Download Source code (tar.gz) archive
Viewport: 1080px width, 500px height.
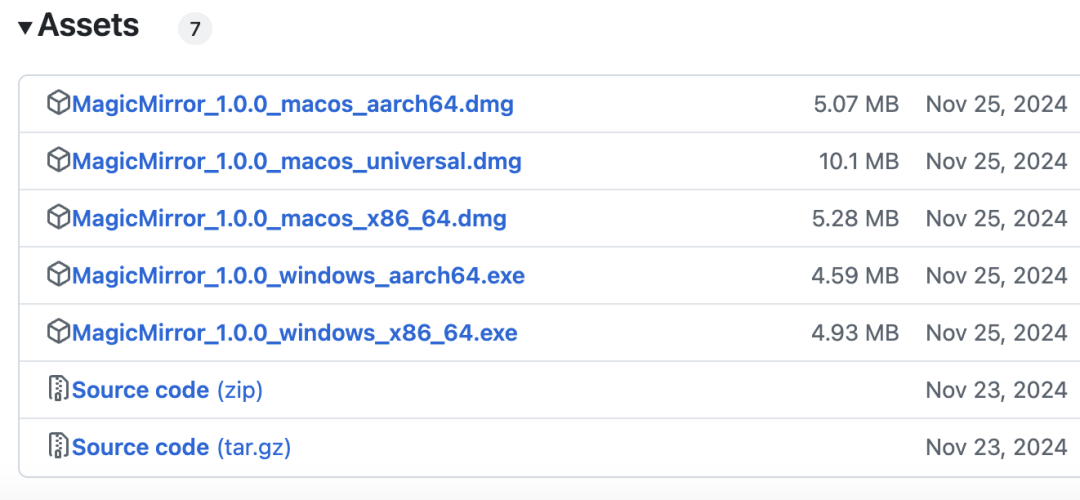point(181,447)
